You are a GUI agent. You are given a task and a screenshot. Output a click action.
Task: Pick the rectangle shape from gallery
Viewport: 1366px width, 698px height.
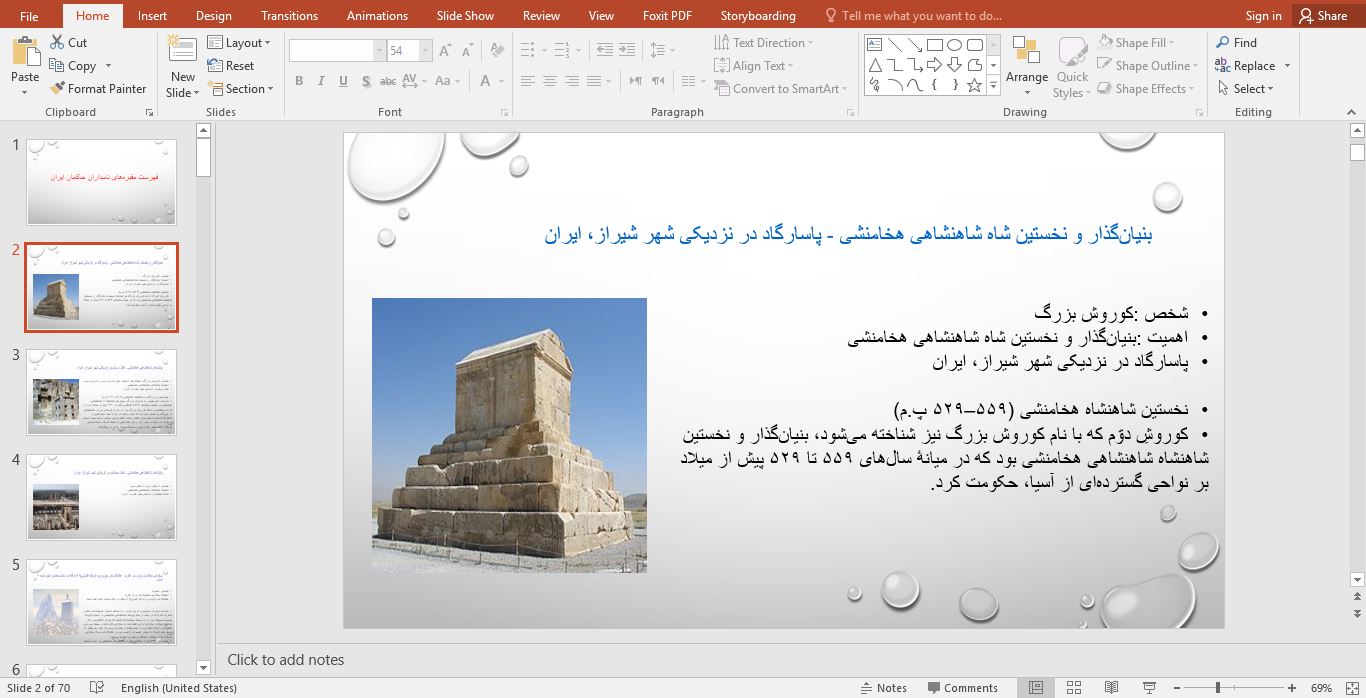(x=934, y=45)
